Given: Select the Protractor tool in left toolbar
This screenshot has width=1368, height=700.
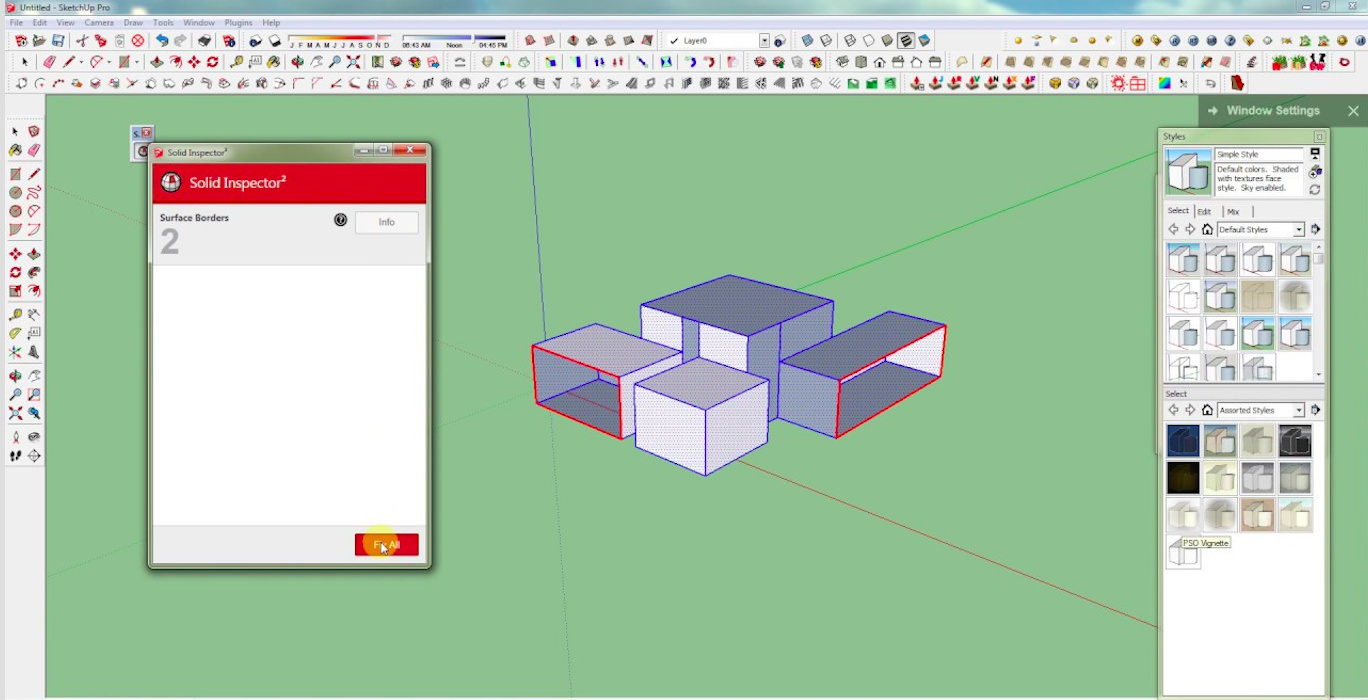Looking at the screenshot, I should (15, 333).
